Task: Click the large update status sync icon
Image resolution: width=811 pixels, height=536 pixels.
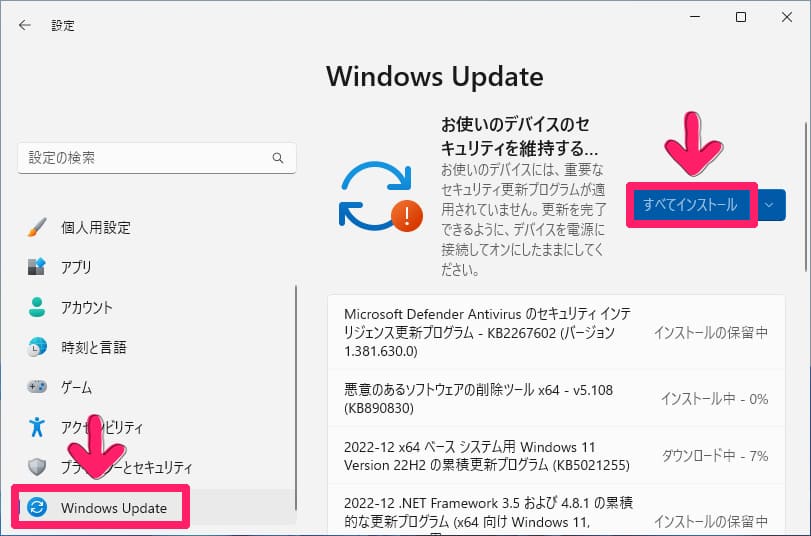Action: (381, 197)
